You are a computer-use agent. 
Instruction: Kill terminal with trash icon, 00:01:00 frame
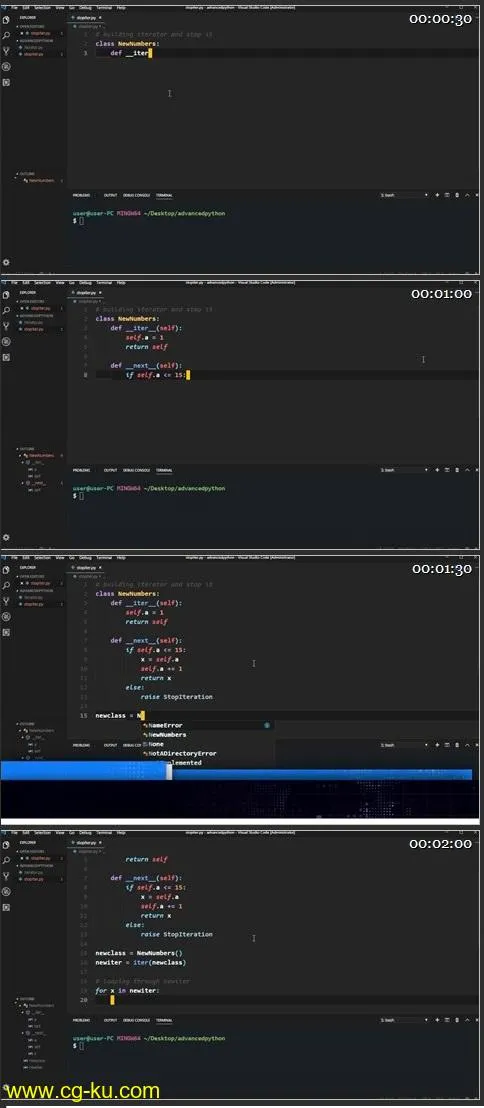pyautogui.click(x=456, y=469)
